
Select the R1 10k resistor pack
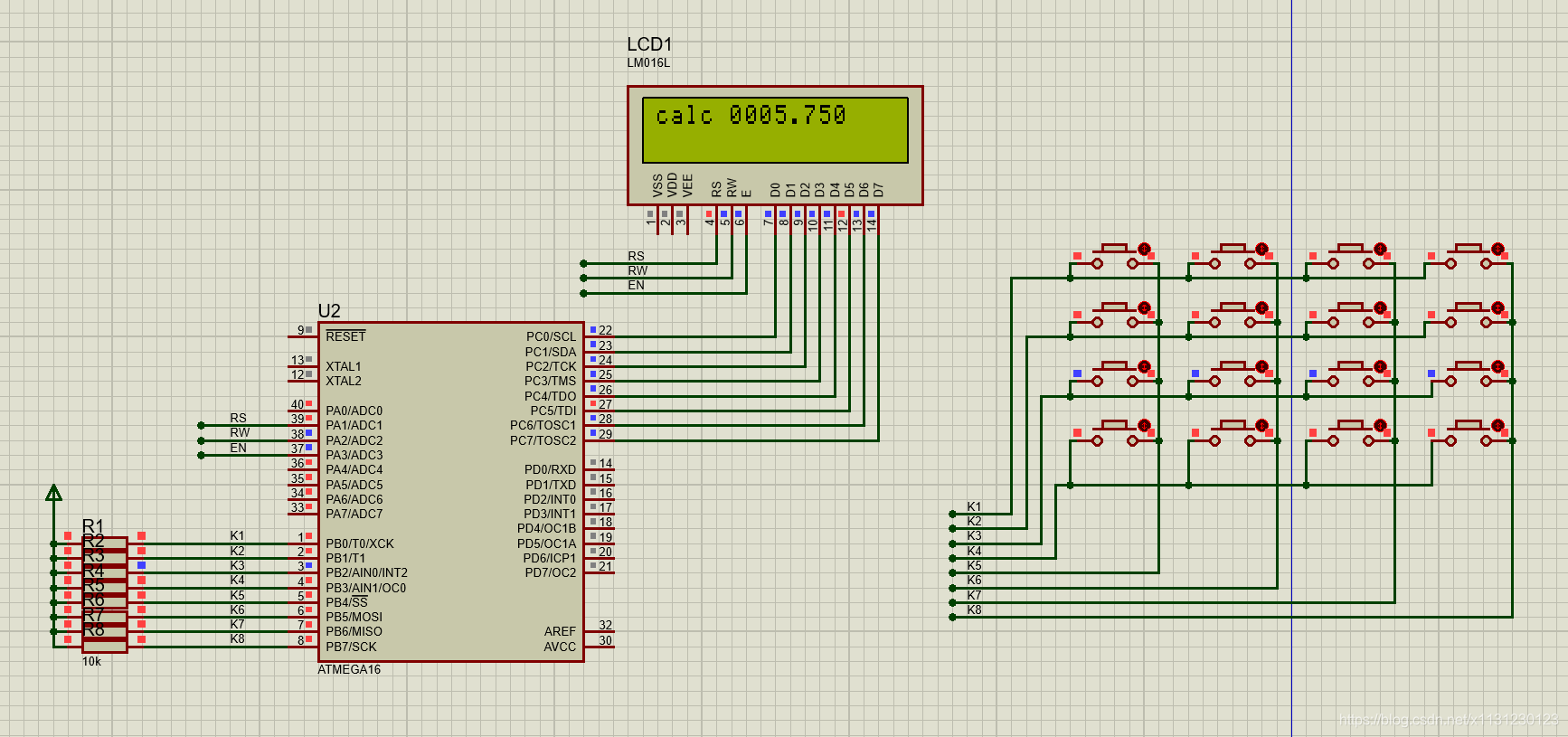pyautogui.click(x=105, y=593)
